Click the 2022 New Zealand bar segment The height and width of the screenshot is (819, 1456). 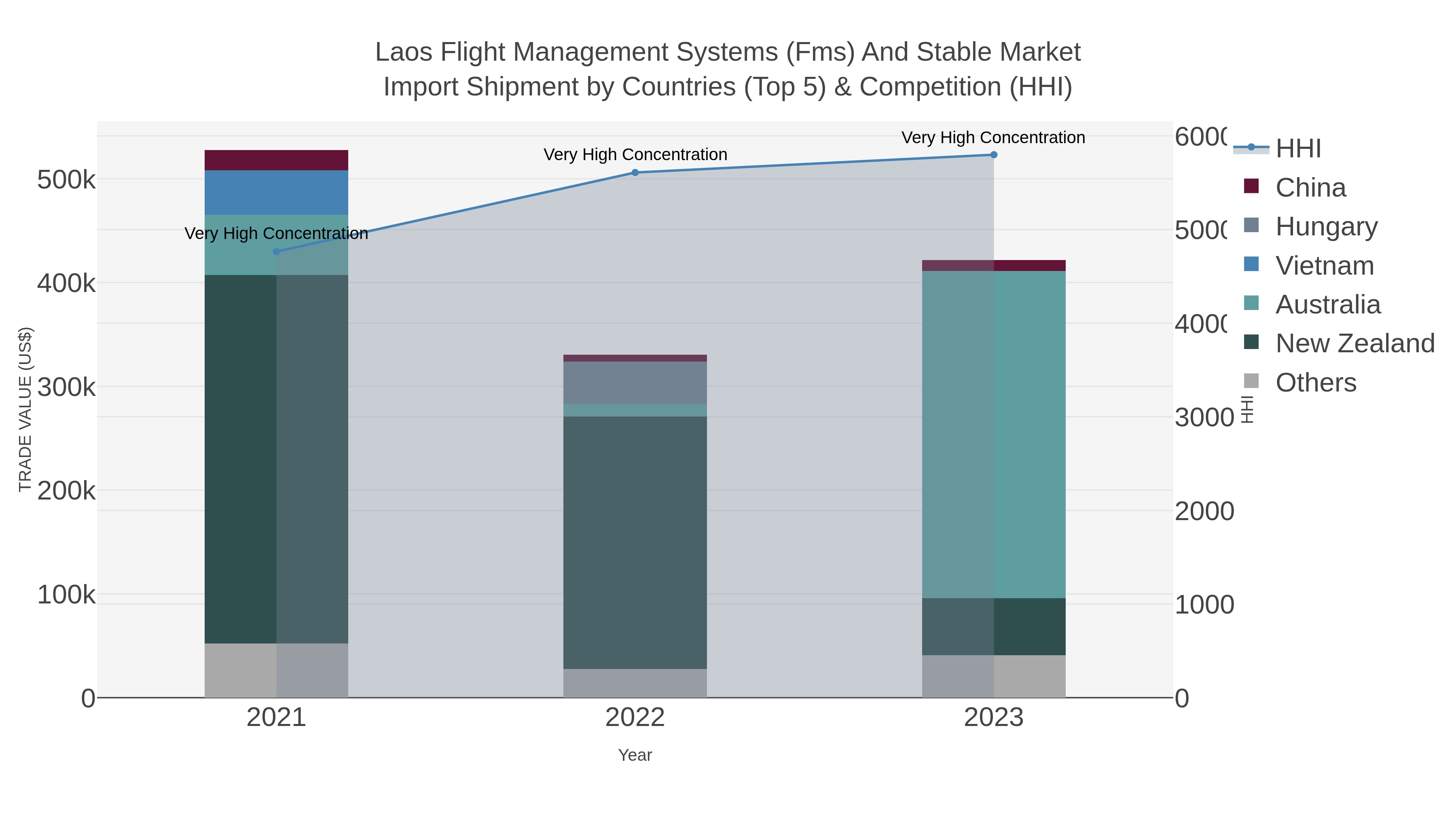(635, 543)
